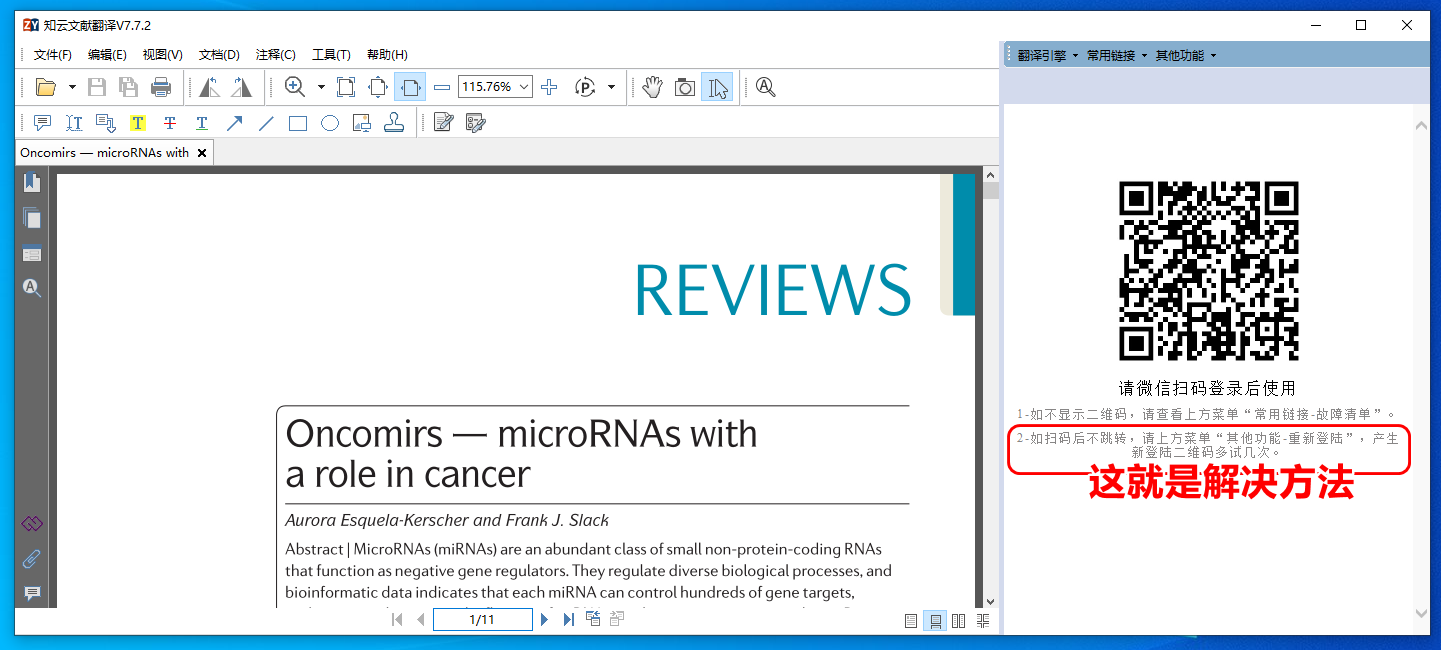Viewport: 1441px width, 650px height.
Task: Open the form edit checklist icon
Action: tap(475, 123)
